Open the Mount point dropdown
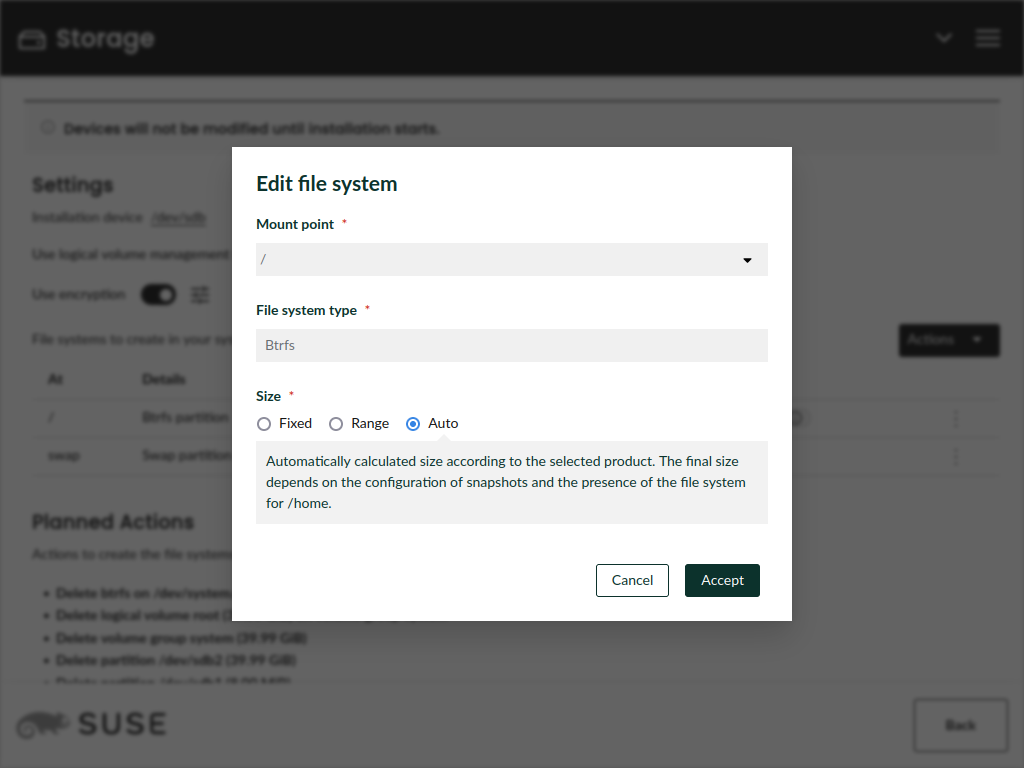Viewport: 1024px width, 768px height. point(511,260)
